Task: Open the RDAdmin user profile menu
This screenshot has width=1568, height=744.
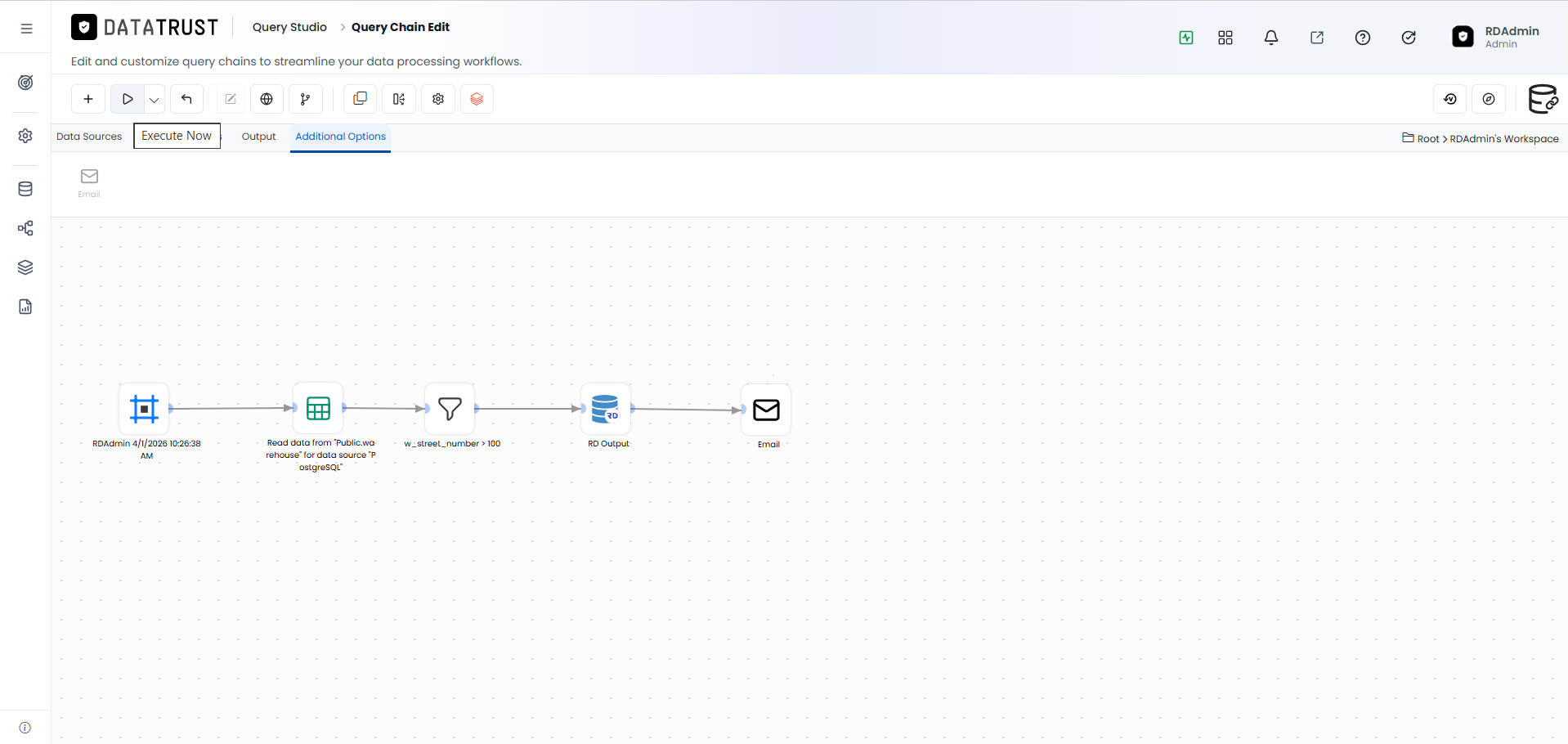Action: 1496,37
